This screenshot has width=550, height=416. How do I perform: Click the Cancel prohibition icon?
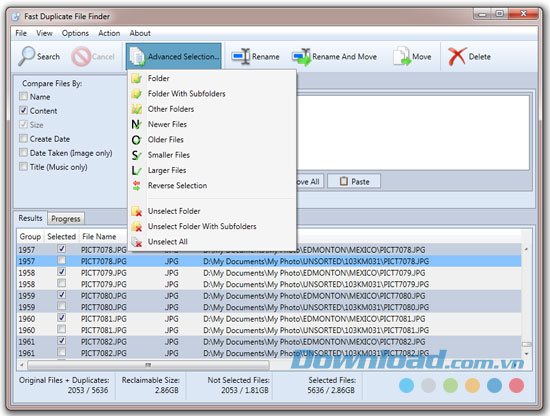[x=81, y=56]
